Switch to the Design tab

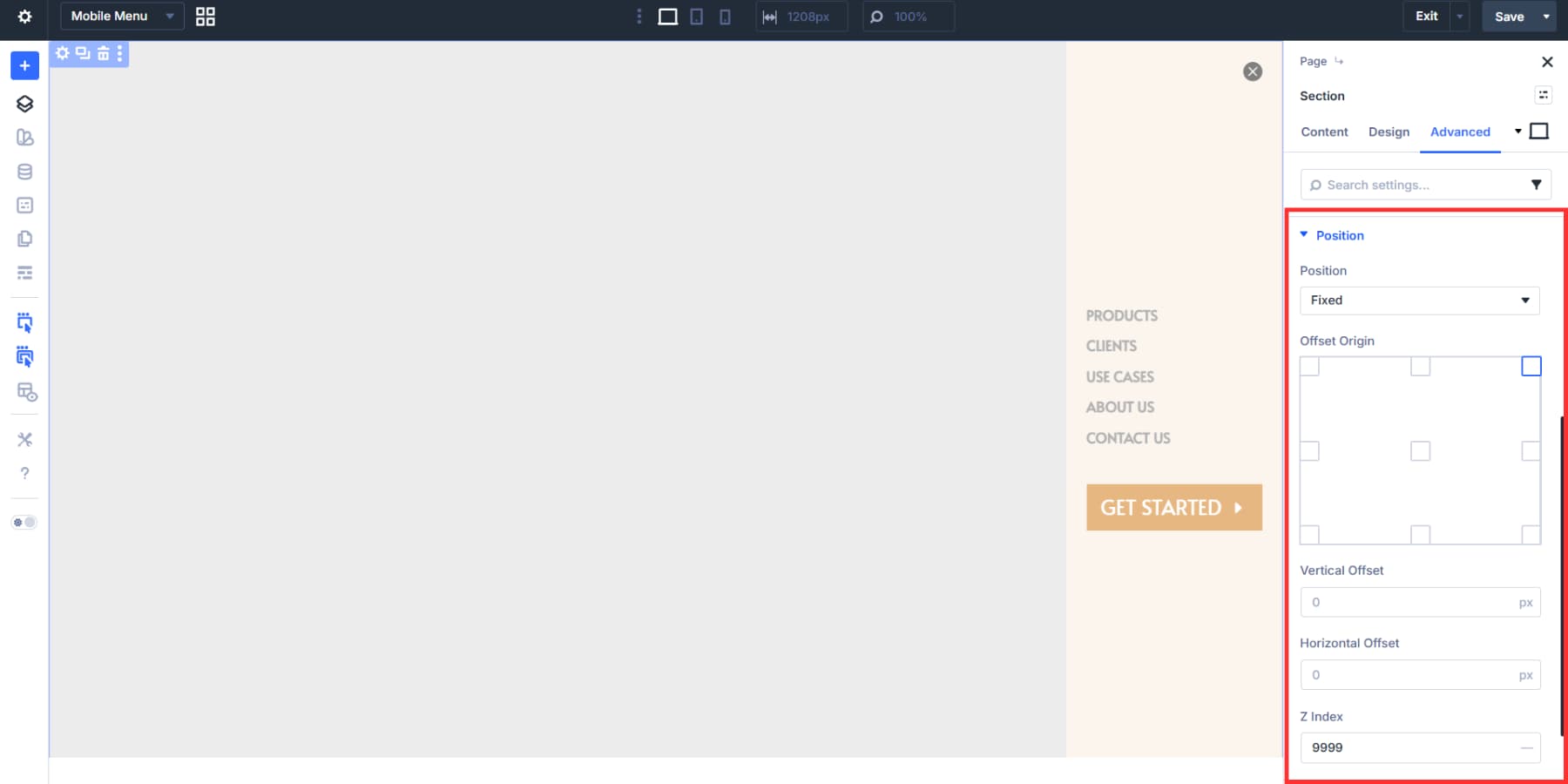pos(1389,132)
